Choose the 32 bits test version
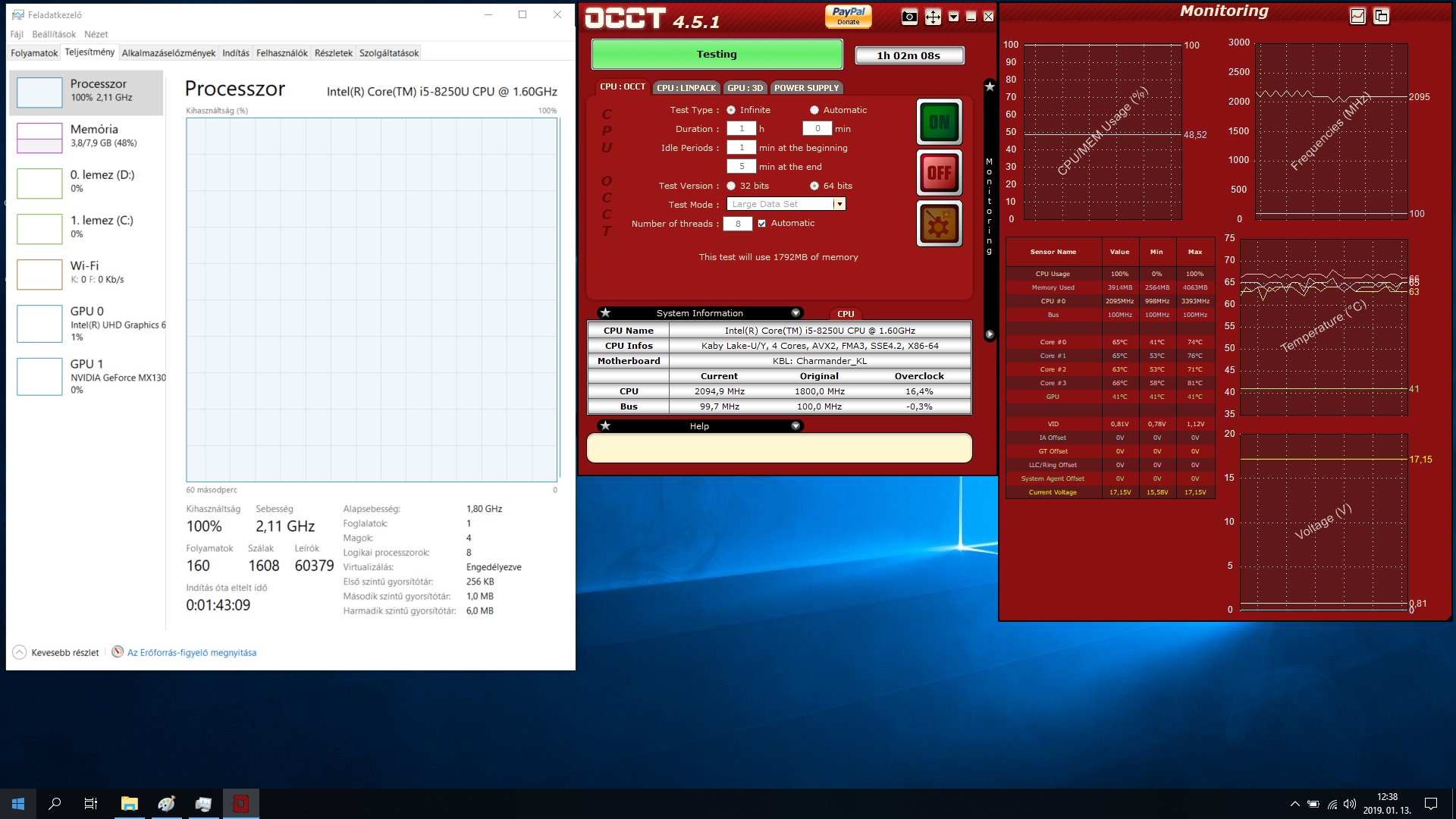Viewport: 1456px width, 819px height. tap(731, 186)
